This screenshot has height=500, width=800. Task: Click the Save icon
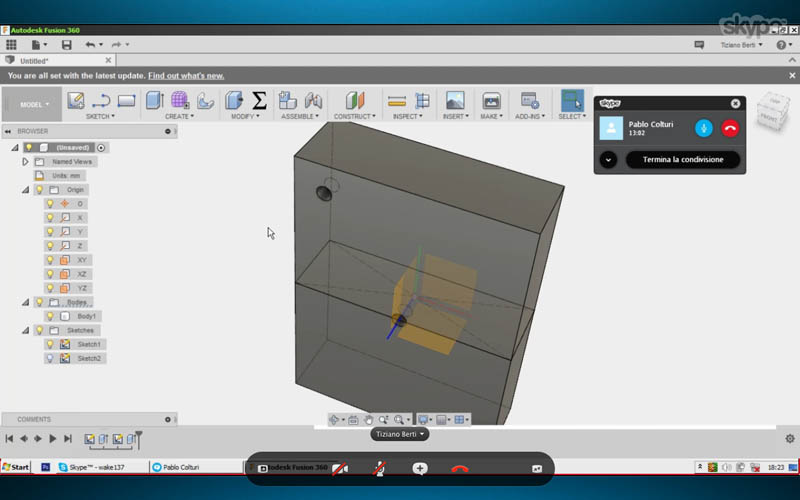pyautogui.click(x=66, y=45)
